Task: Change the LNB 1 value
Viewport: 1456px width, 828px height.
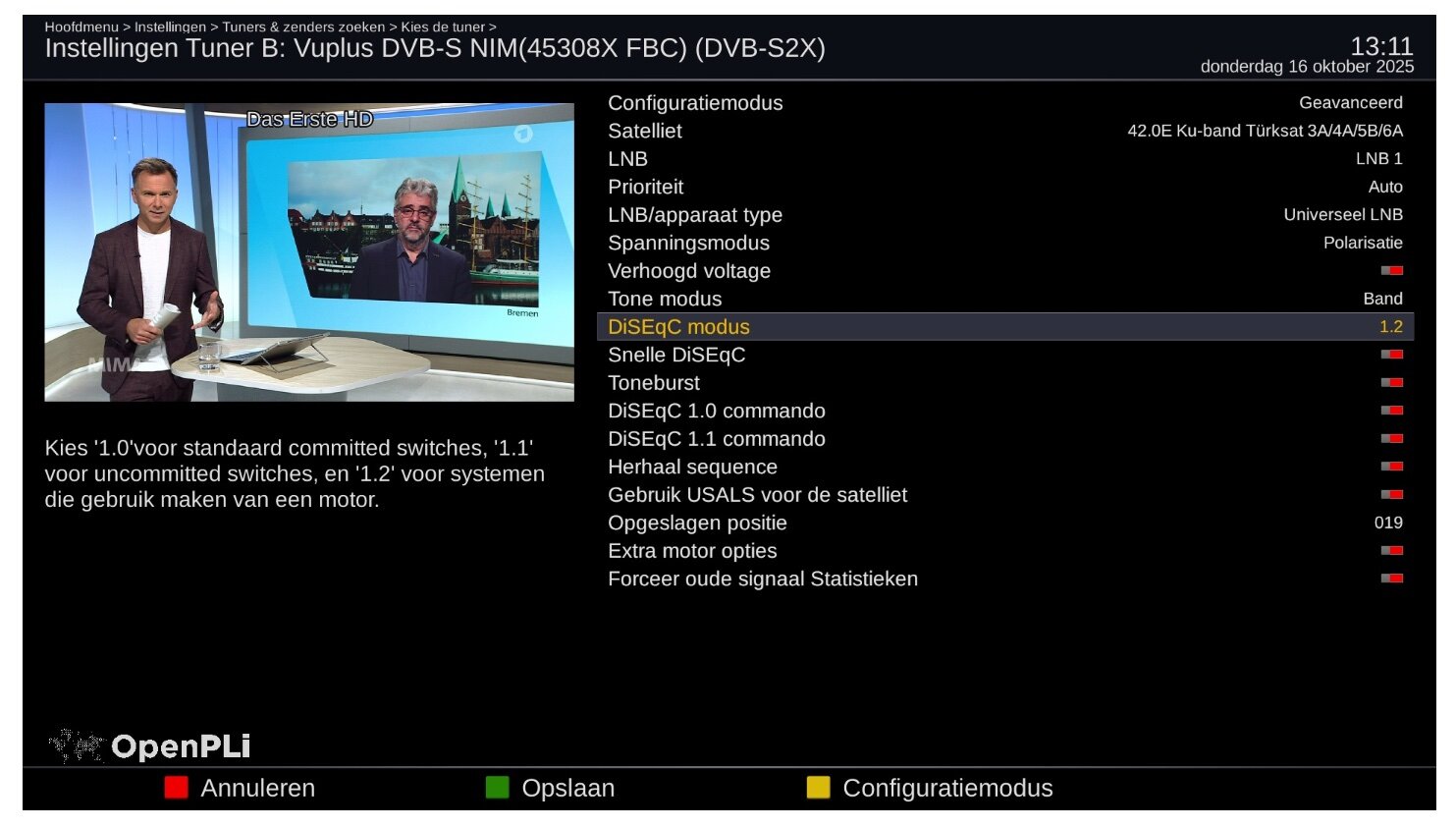Action: point(1379,158)
